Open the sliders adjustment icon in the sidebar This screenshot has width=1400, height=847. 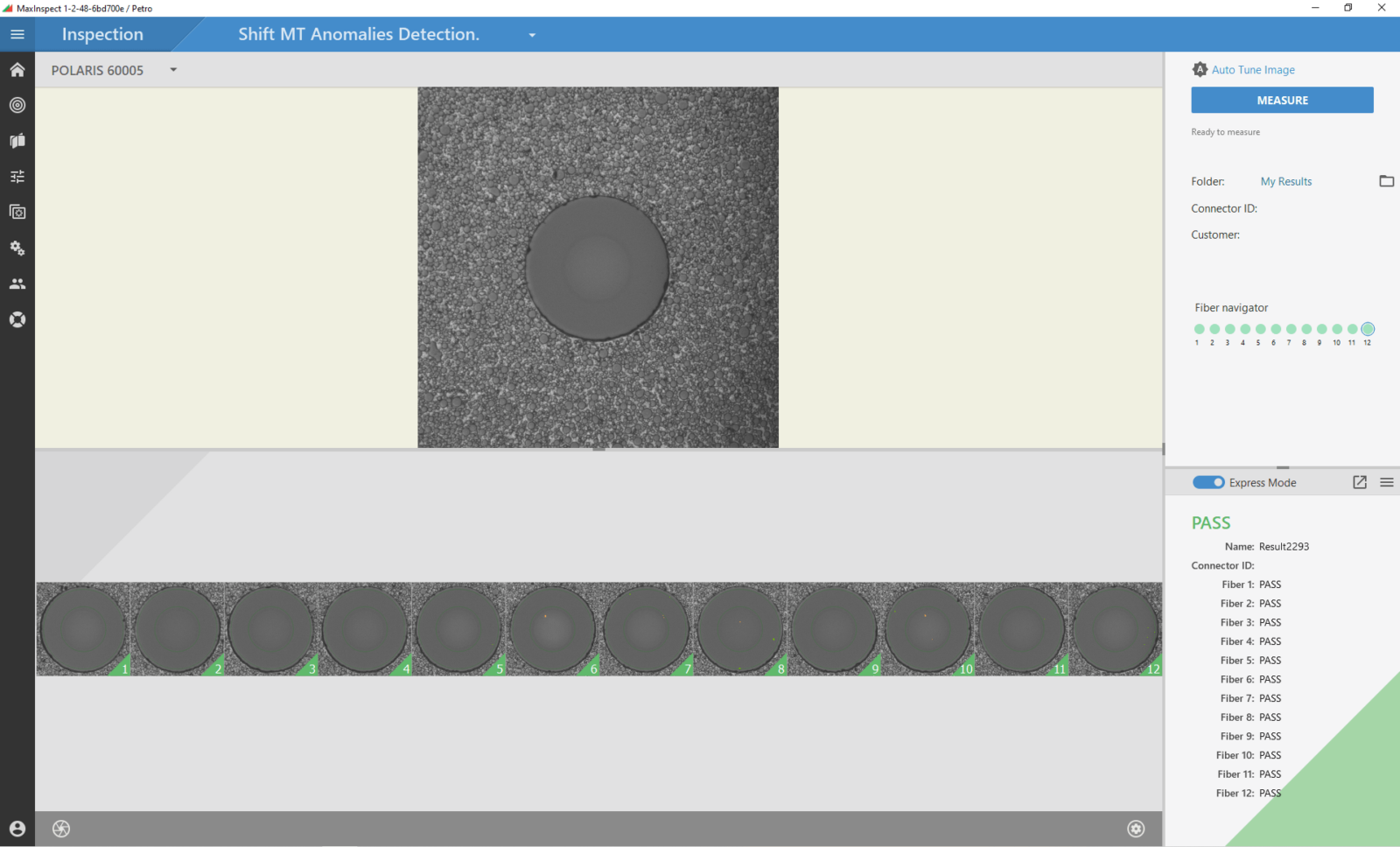[17, 177]
